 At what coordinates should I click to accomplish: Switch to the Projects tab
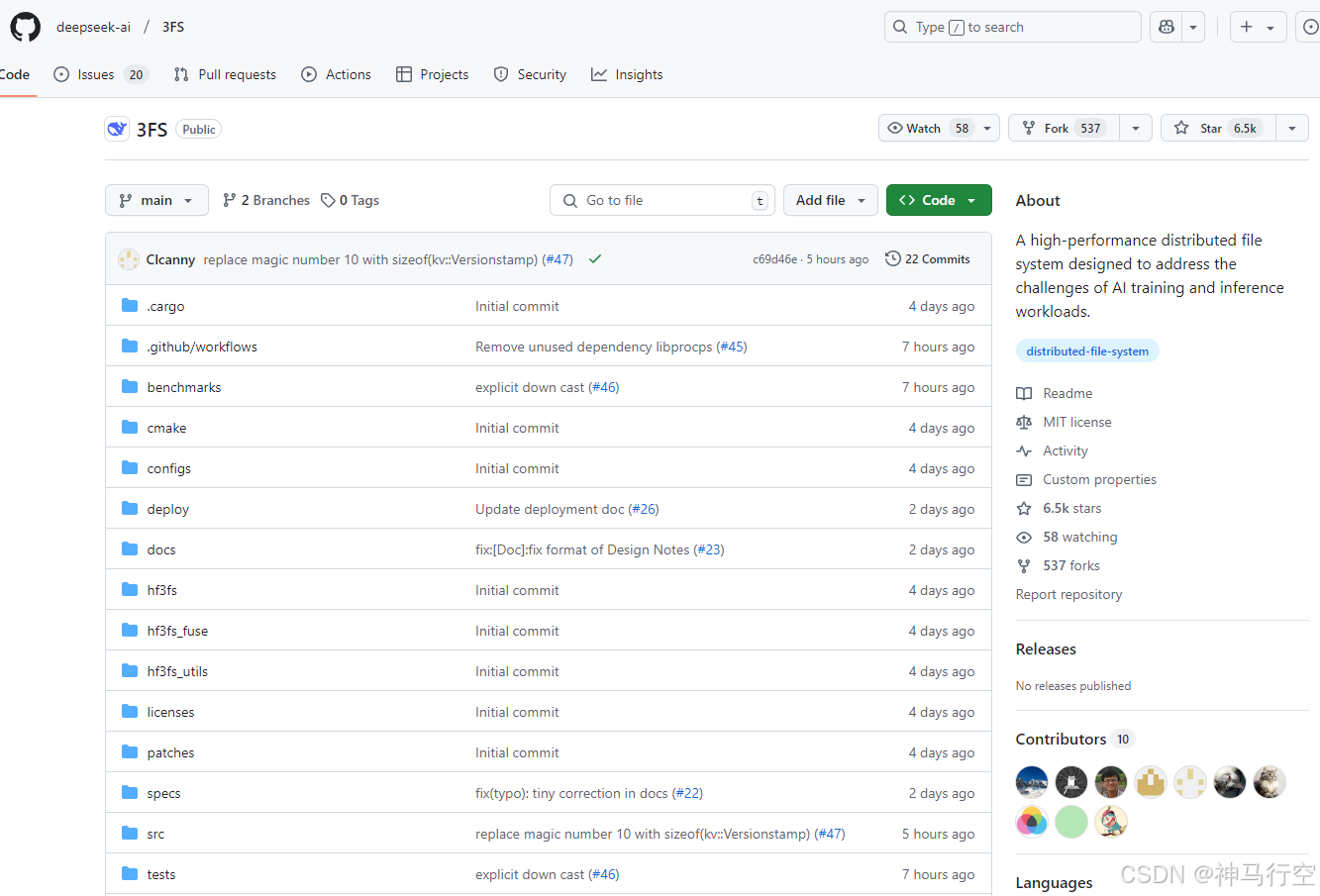(x=432, y=74)
